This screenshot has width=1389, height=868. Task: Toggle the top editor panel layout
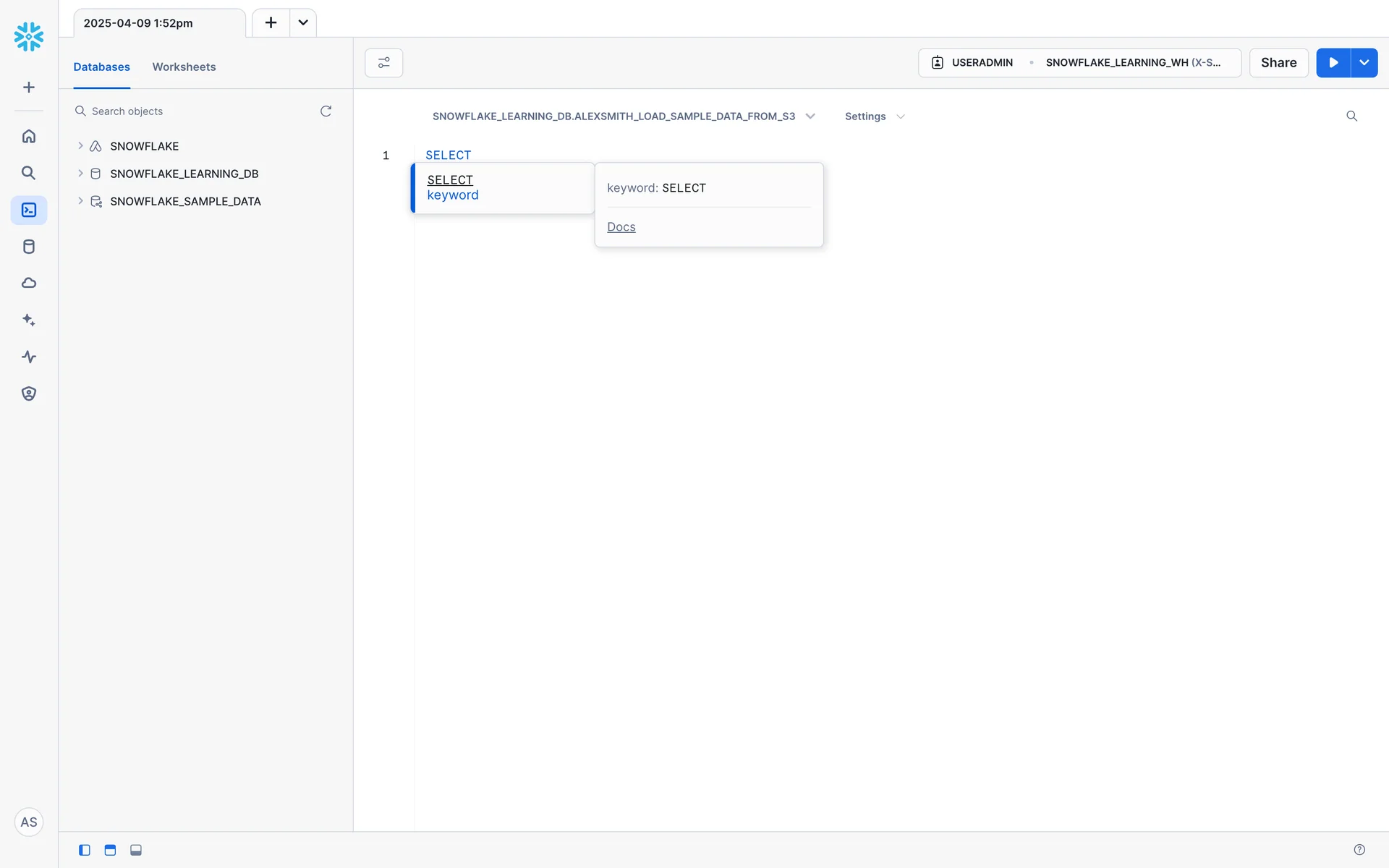pos(110,850)
